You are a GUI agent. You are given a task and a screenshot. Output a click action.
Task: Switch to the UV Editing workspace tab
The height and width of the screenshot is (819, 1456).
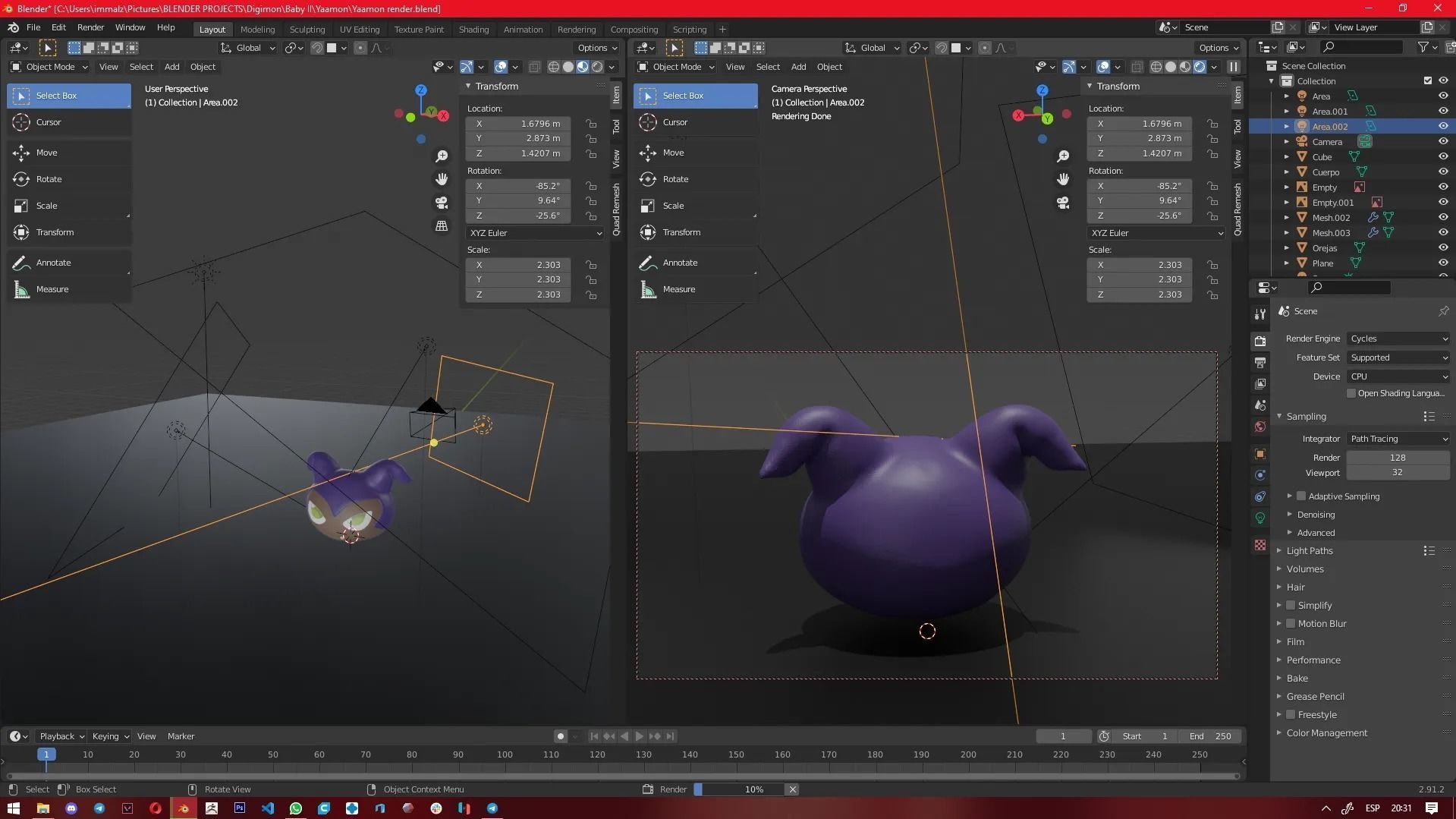[360, 30]
